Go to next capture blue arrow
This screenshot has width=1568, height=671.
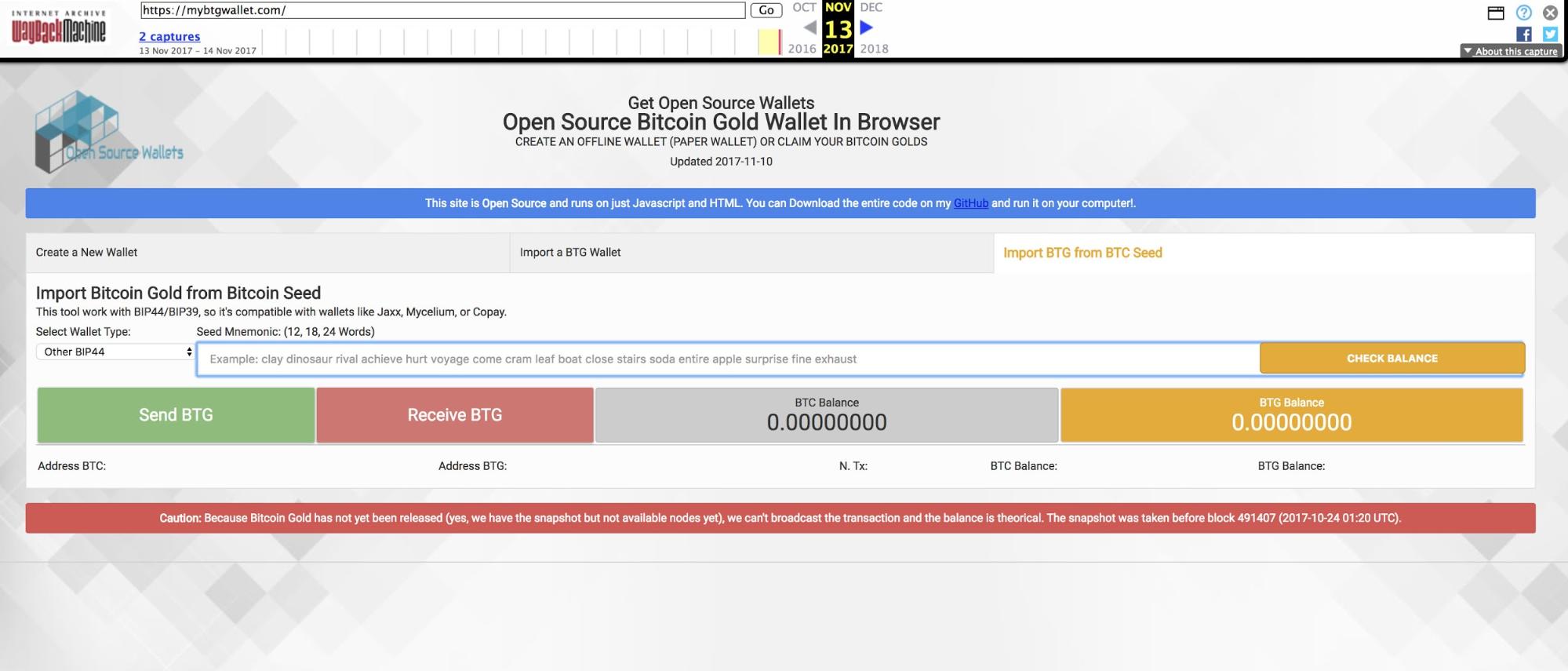point(867,27)
